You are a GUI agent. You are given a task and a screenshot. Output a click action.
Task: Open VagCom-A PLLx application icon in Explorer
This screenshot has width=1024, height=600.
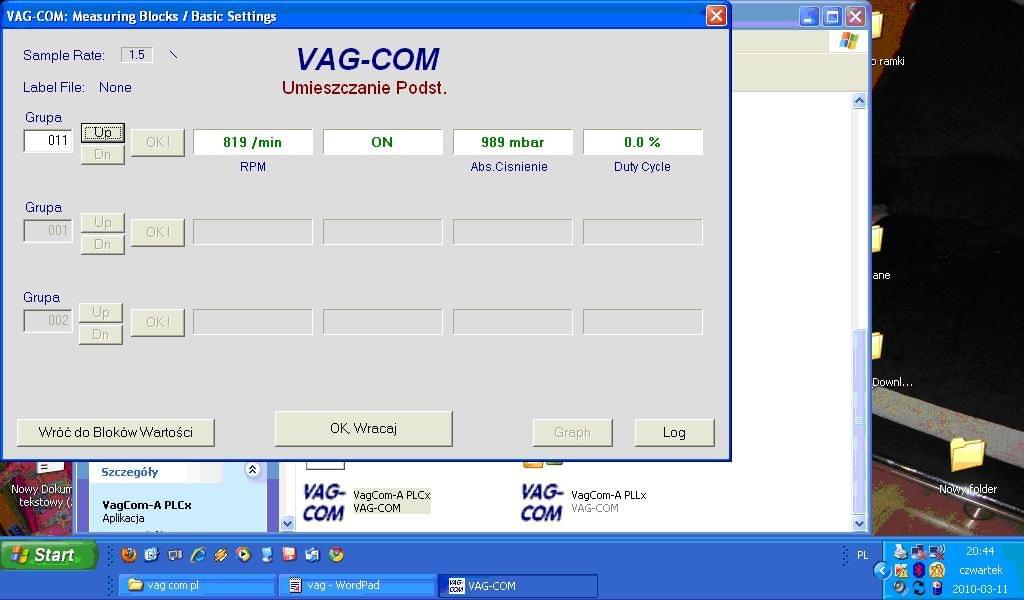tap(541, 502)
